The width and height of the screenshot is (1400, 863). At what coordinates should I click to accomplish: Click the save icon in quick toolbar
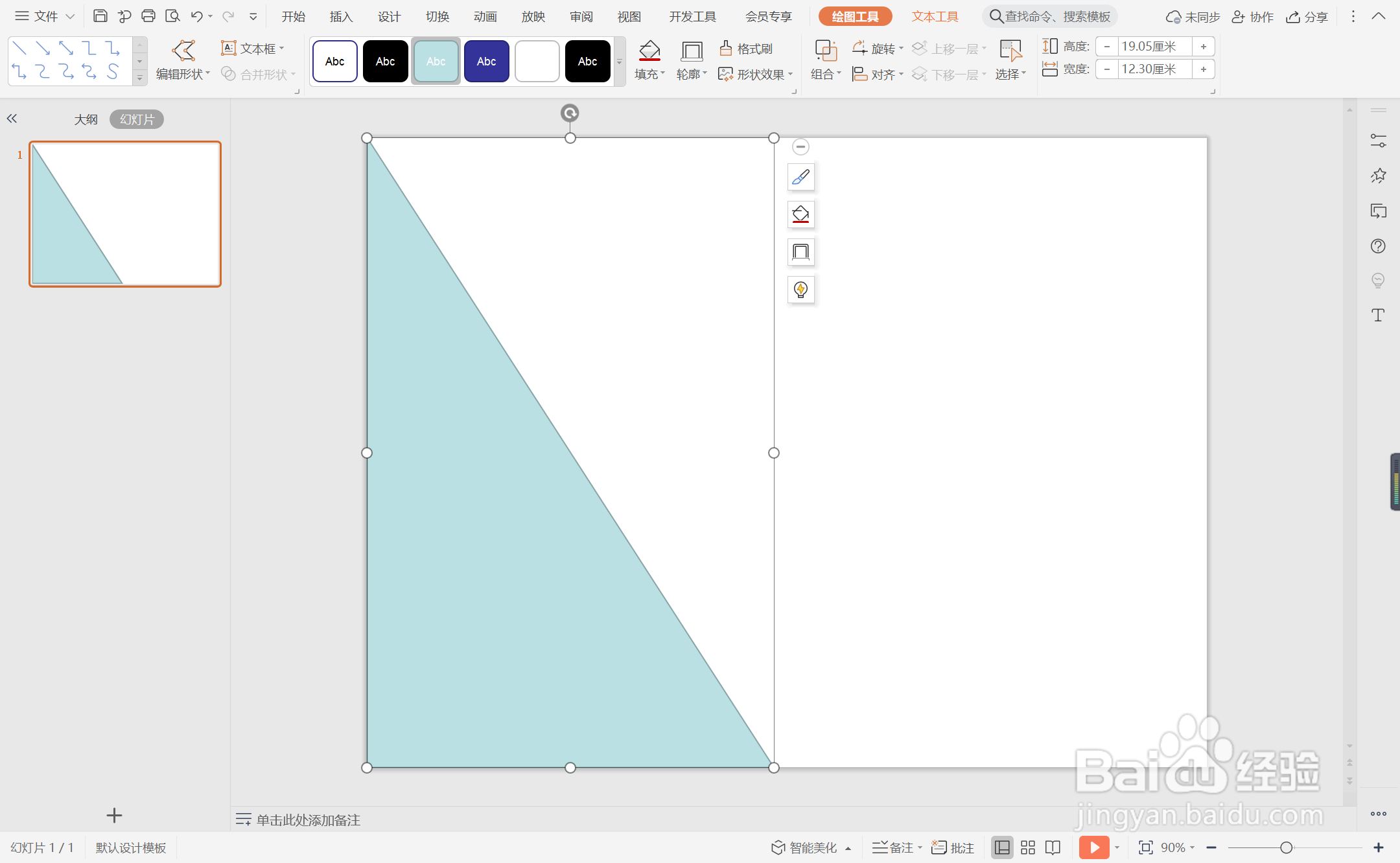[100, 16]
